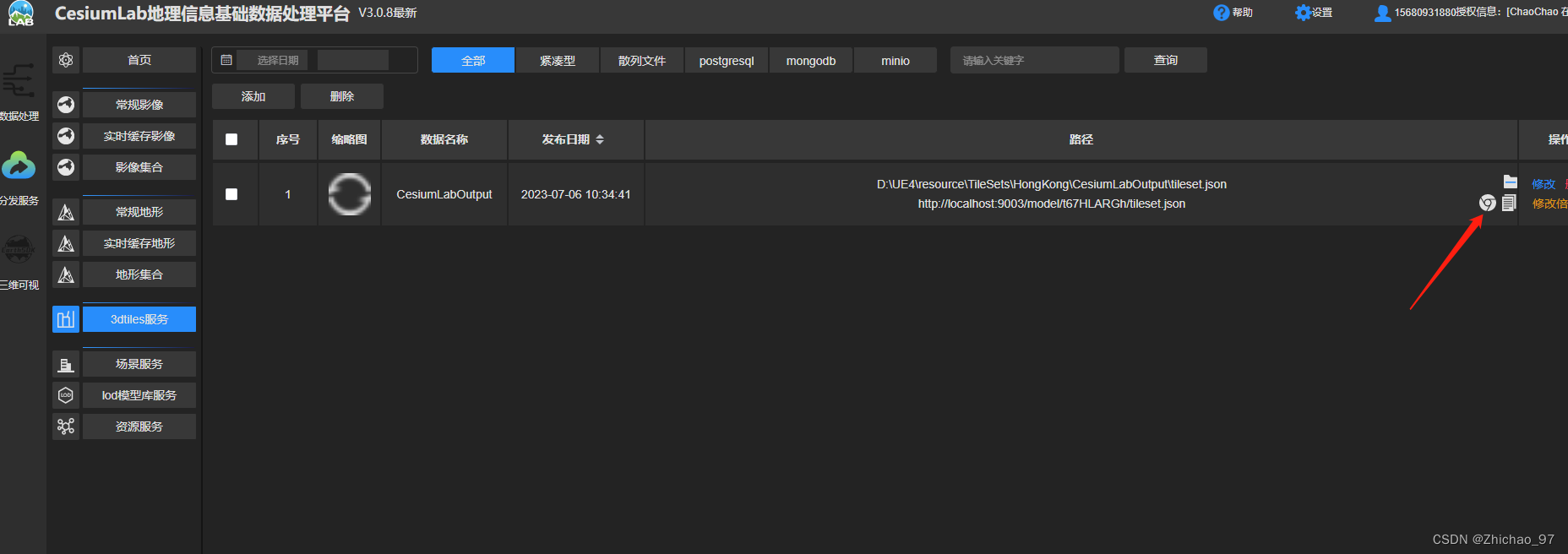1568x554 pixels.
Task: Click the 添加 add button
Action: 253,96
